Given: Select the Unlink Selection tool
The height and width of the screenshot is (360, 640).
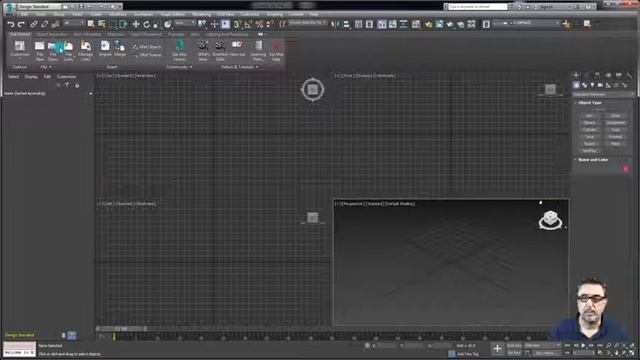Looking at the screenshot, I should (44, 24).
